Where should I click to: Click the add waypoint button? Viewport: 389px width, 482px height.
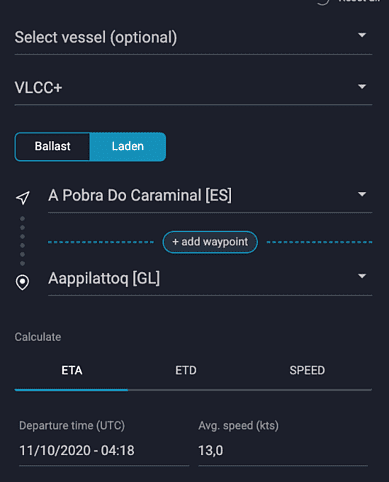pyautogui.click(x=210, y=242)
